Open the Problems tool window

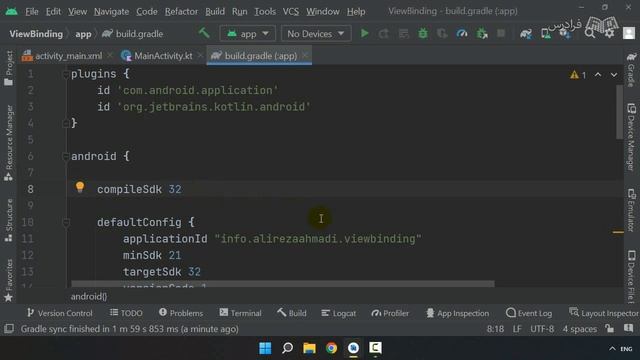click(x=181, y=313)
